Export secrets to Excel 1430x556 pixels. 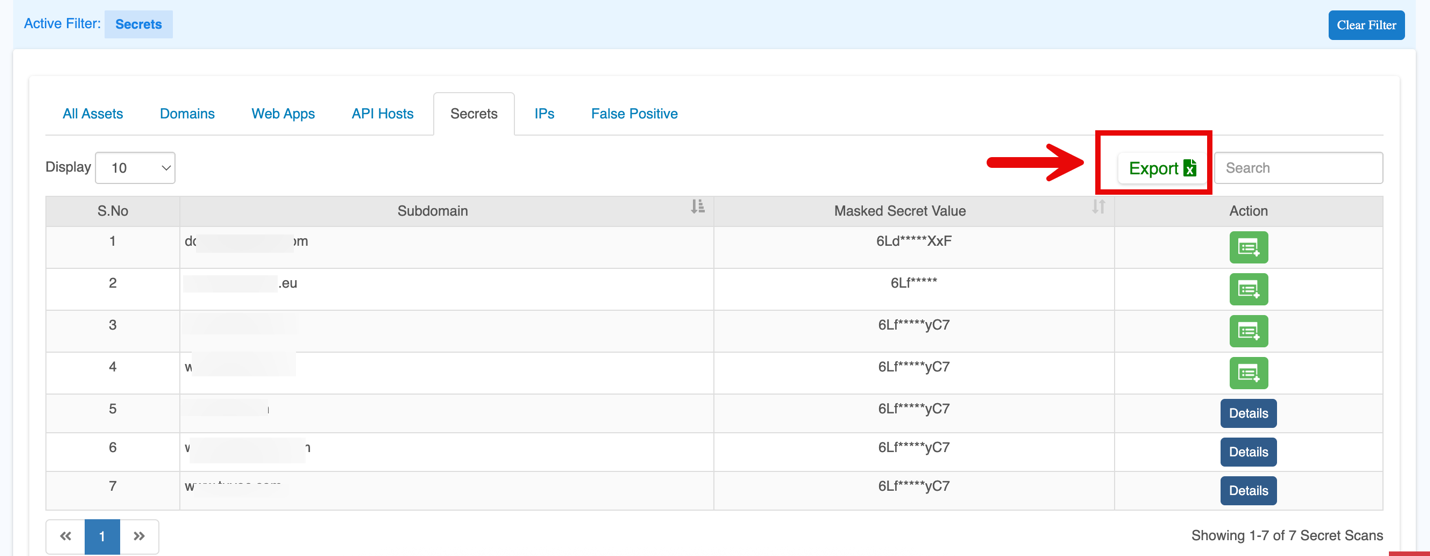click(x=1161, y=168)
